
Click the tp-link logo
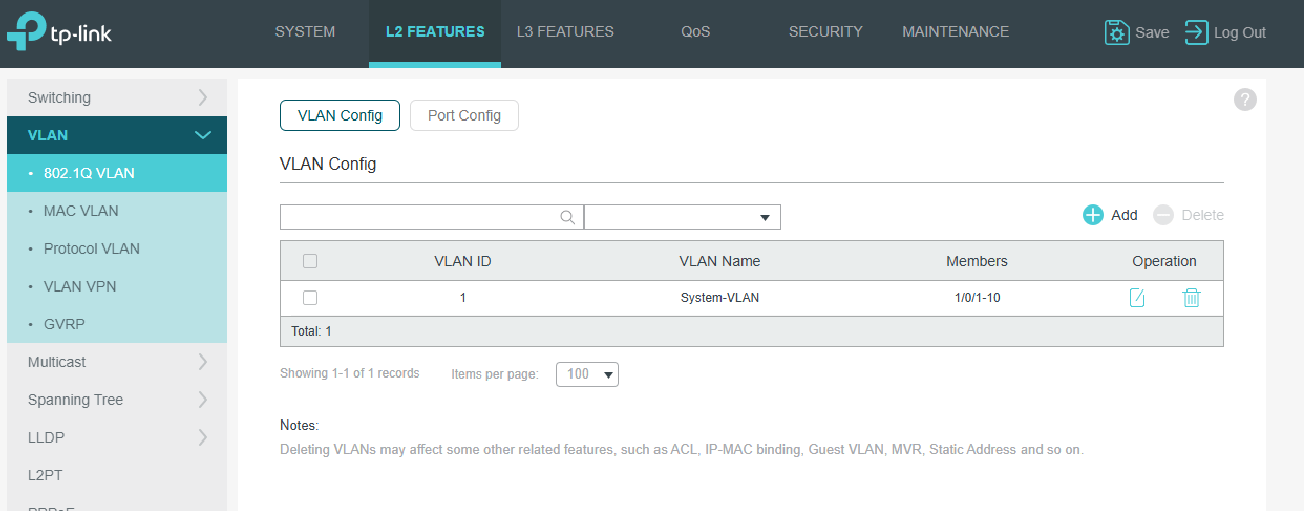59,32
